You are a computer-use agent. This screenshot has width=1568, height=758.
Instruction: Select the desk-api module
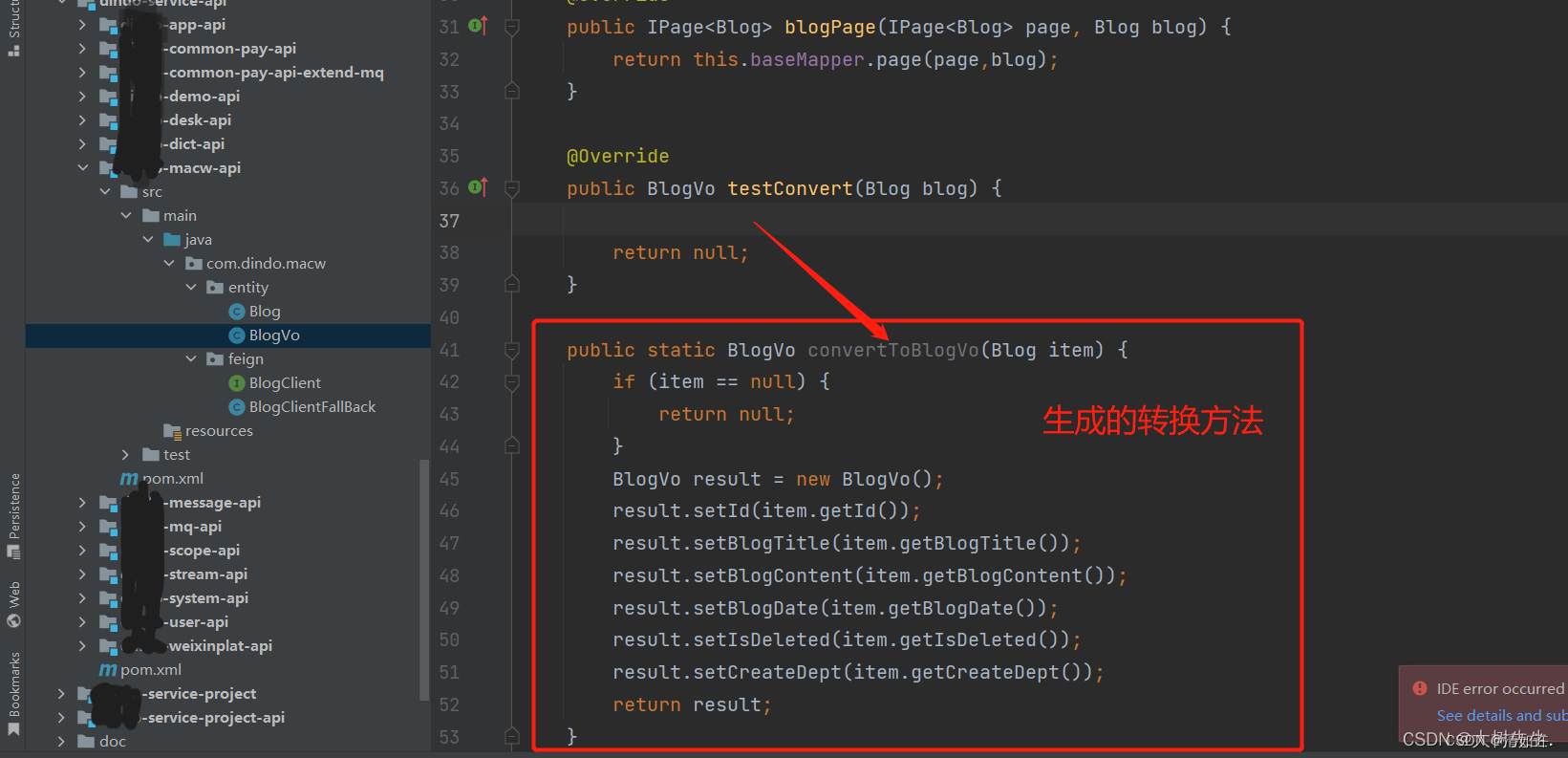[196, 120]
